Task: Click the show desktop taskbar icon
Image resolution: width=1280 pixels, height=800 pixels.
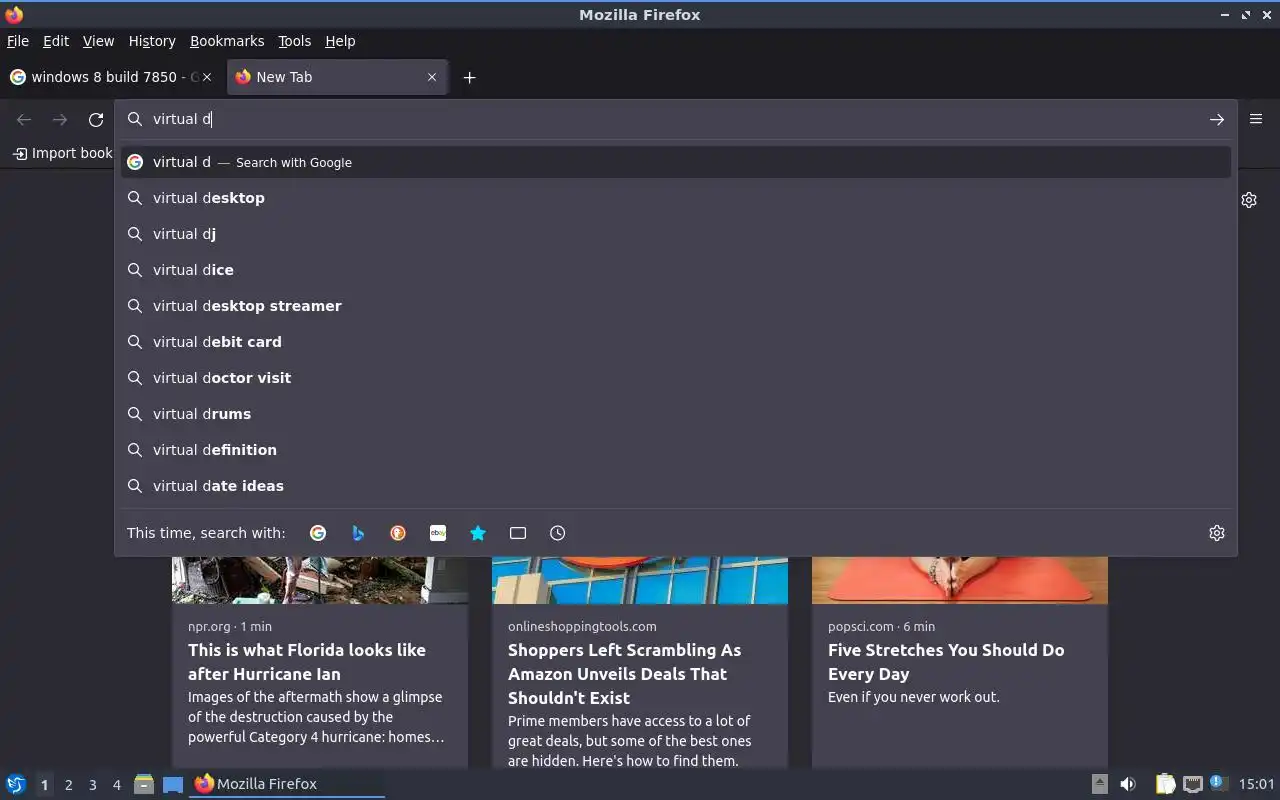Action: (x=173, y=784)
